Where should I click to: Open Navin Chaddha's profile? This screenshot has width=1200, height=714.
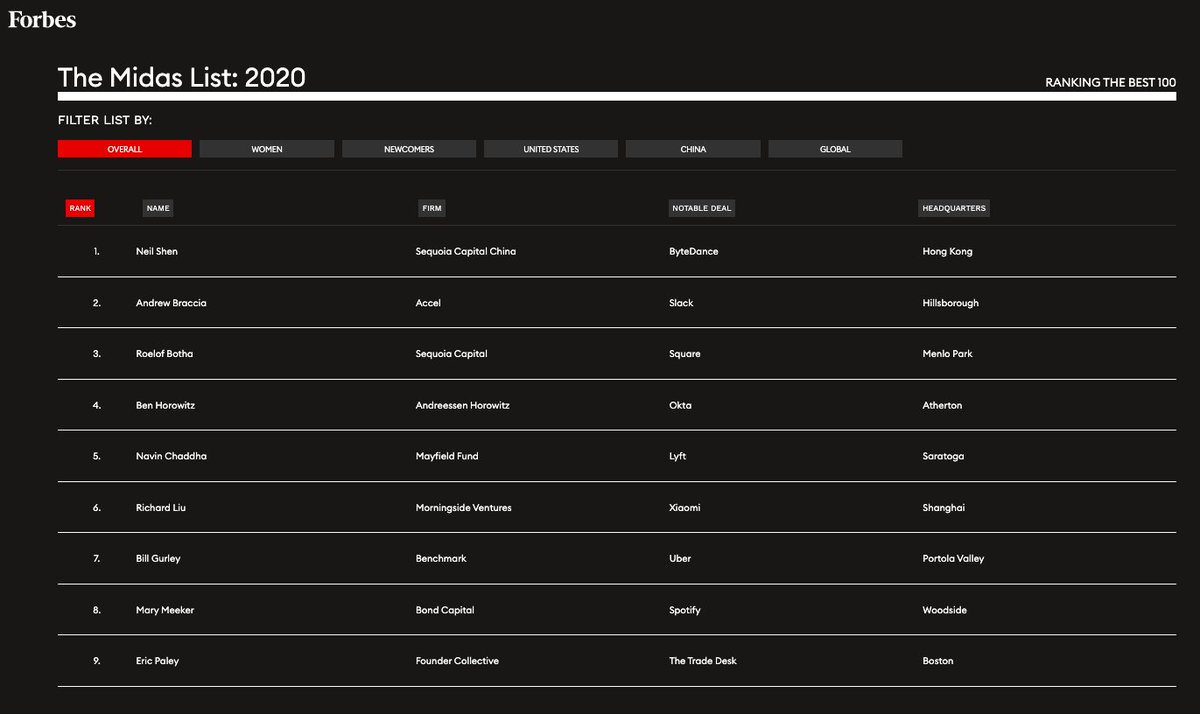tap(171, 456)
